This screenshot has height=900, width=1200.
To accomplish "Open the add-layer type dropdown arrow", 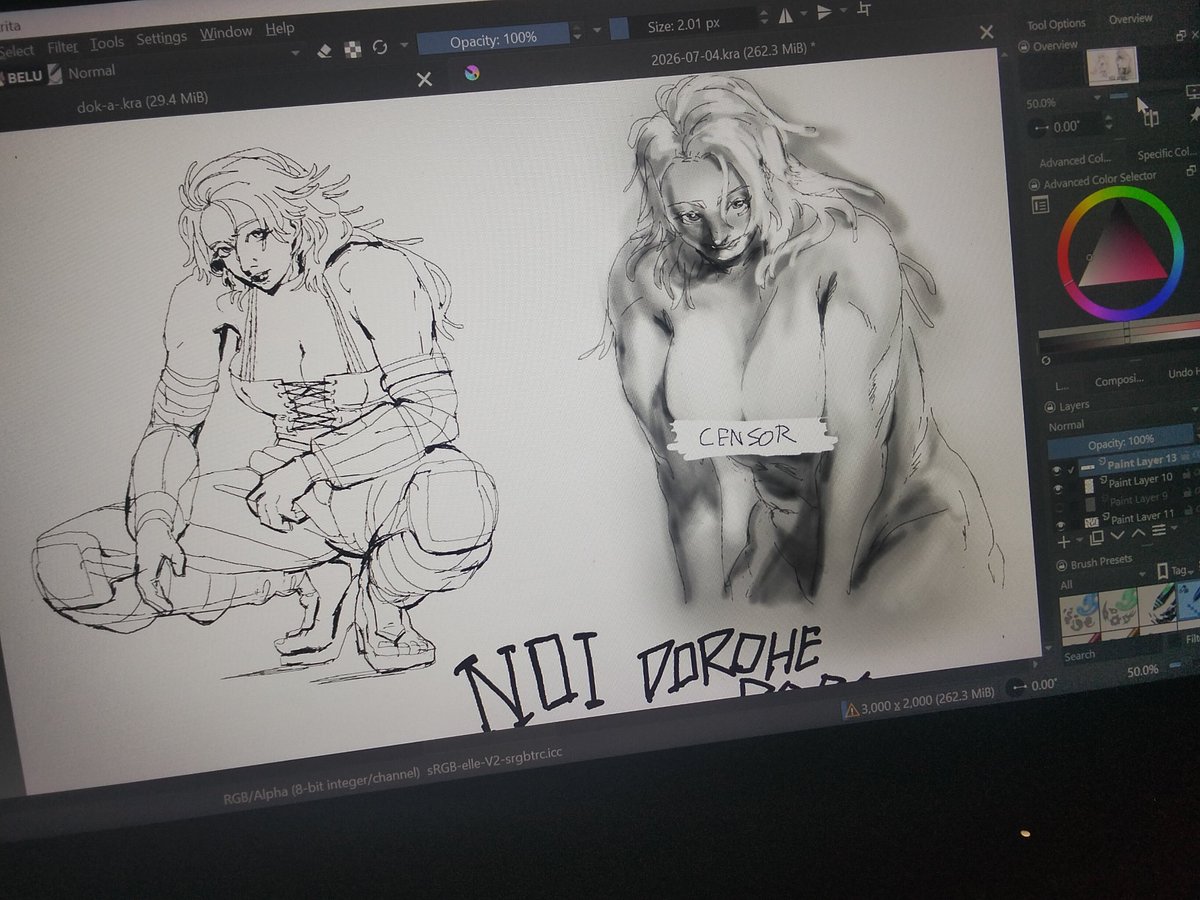I will [1079, 540].
